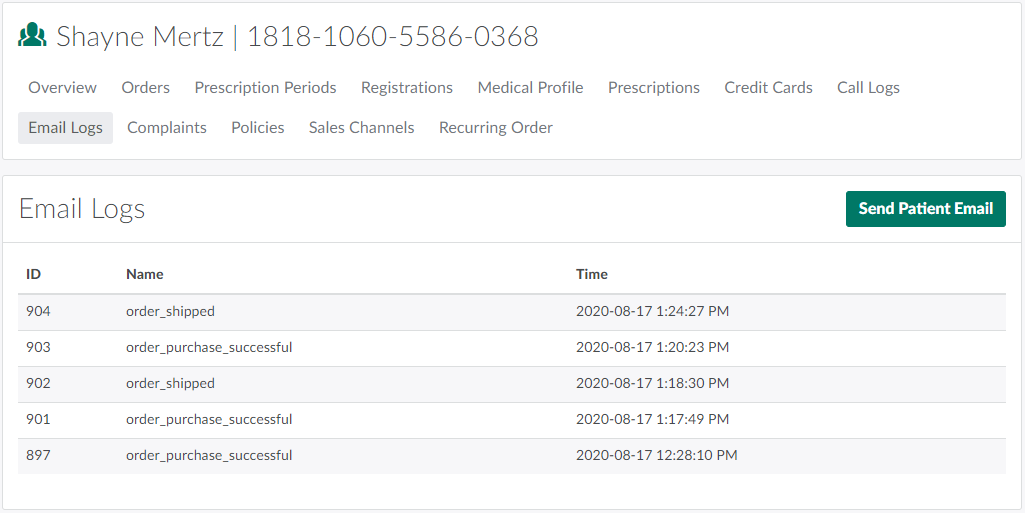Select the Email Logs tab
This screenshot has width=1025, height=513.
click(x=65, y=128)
